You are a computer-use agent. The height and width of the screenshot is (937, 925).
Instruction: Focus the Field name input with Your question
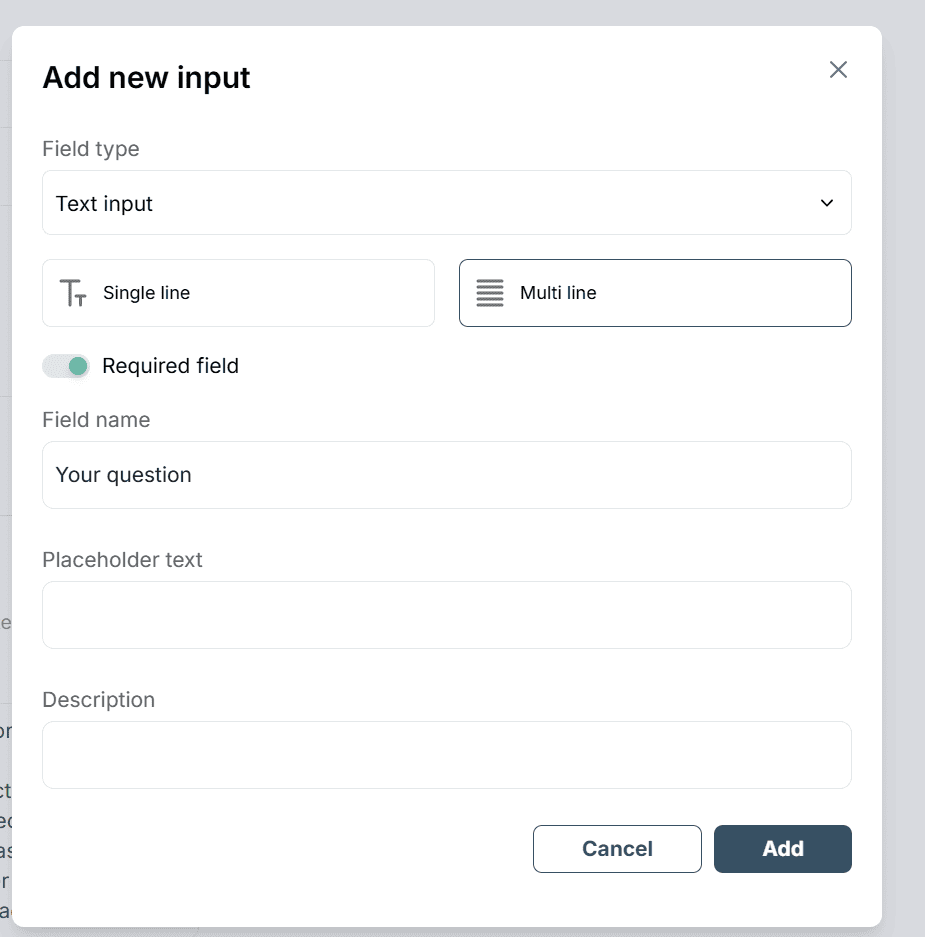click(x=447, y=475)
